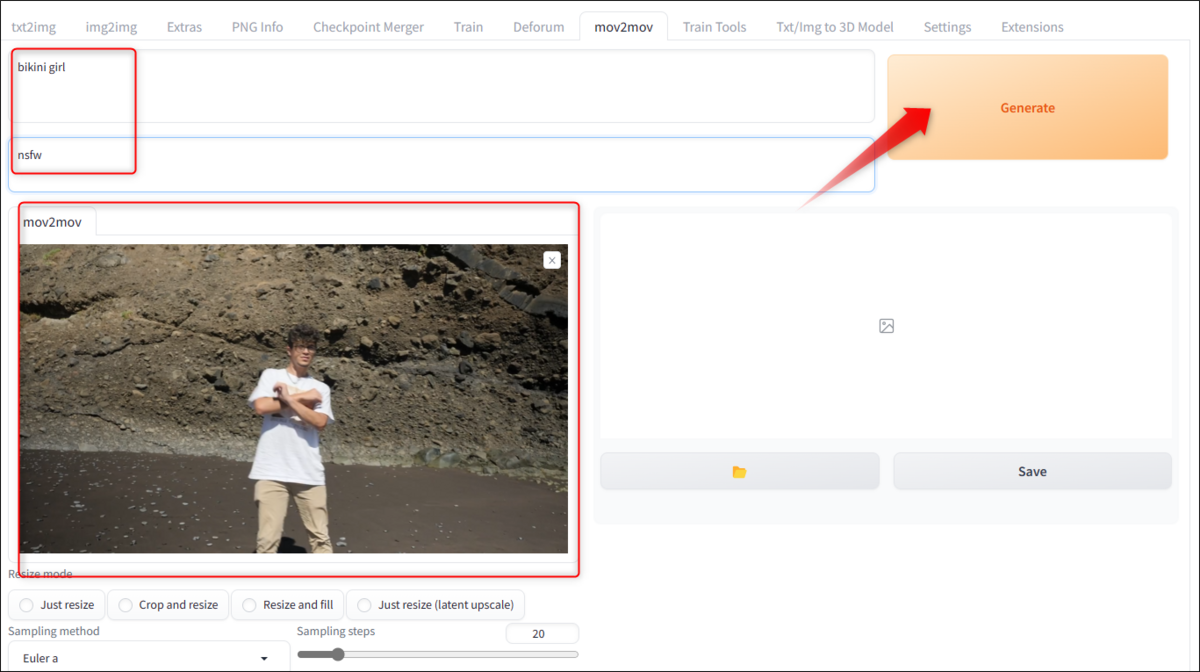Click the Sampling steps value field
Viewport: 1200px width, 672px height.
541,633
